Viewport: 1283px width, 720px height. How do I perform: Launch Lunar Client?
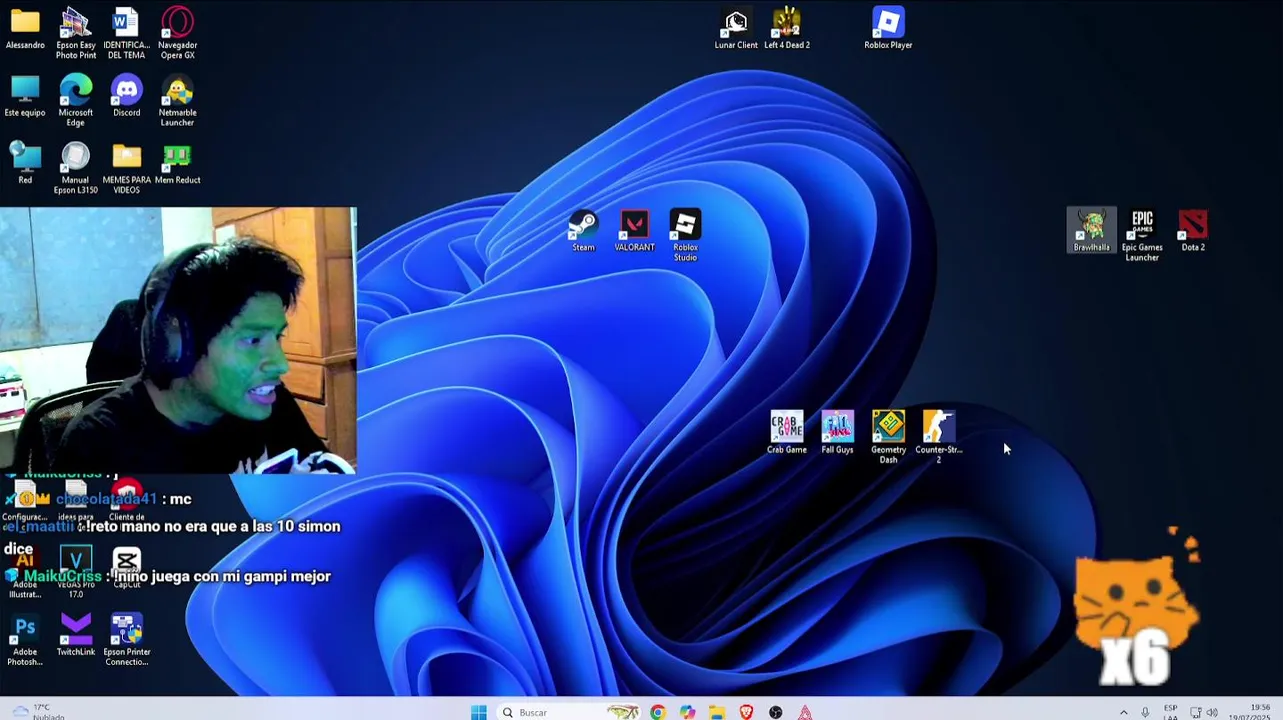coord(736,28)
